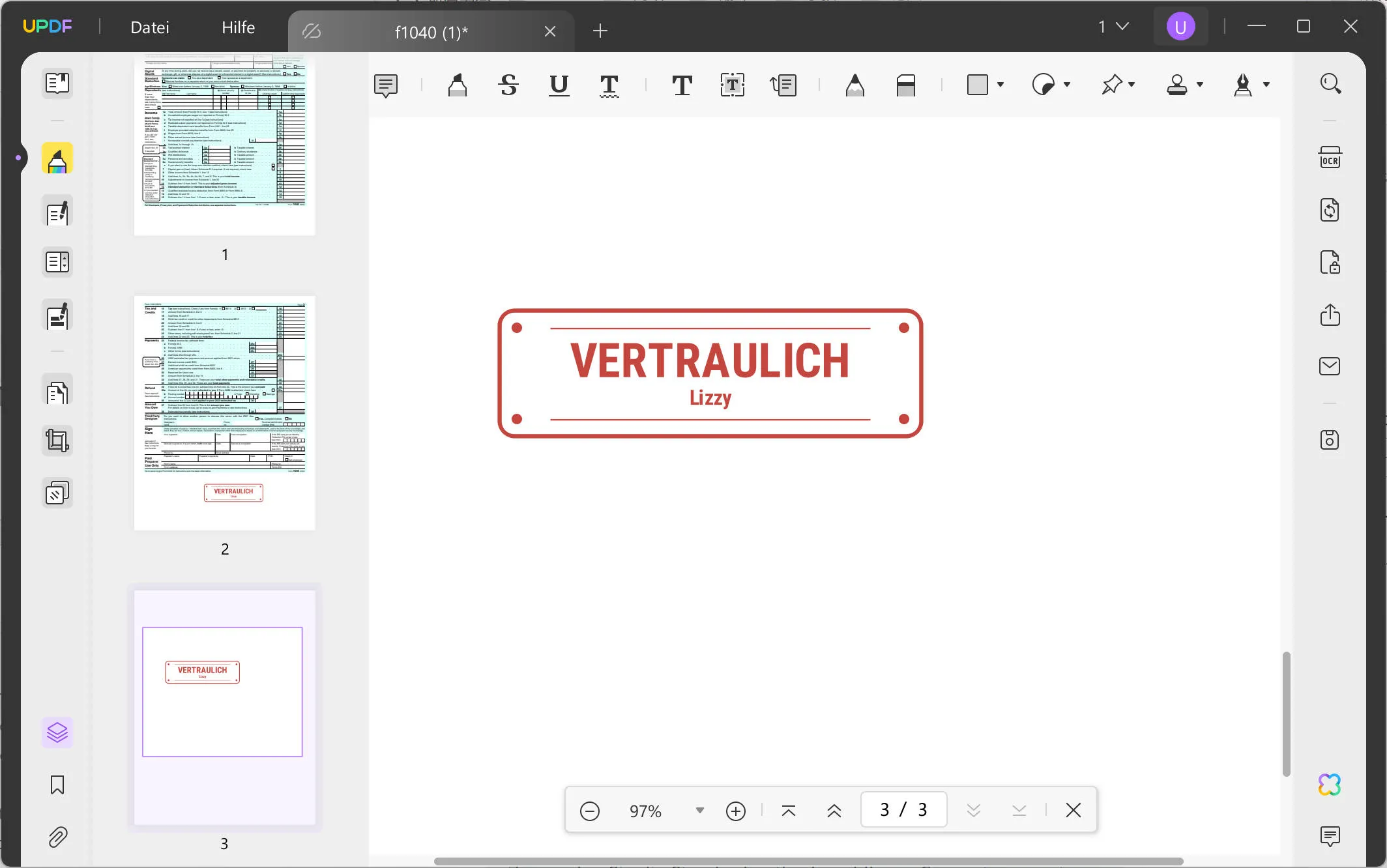Image resolution: width=1387 pixels, height=868 pixels.
Task: Zoom out with the minus button
Action: click(590, 811)
